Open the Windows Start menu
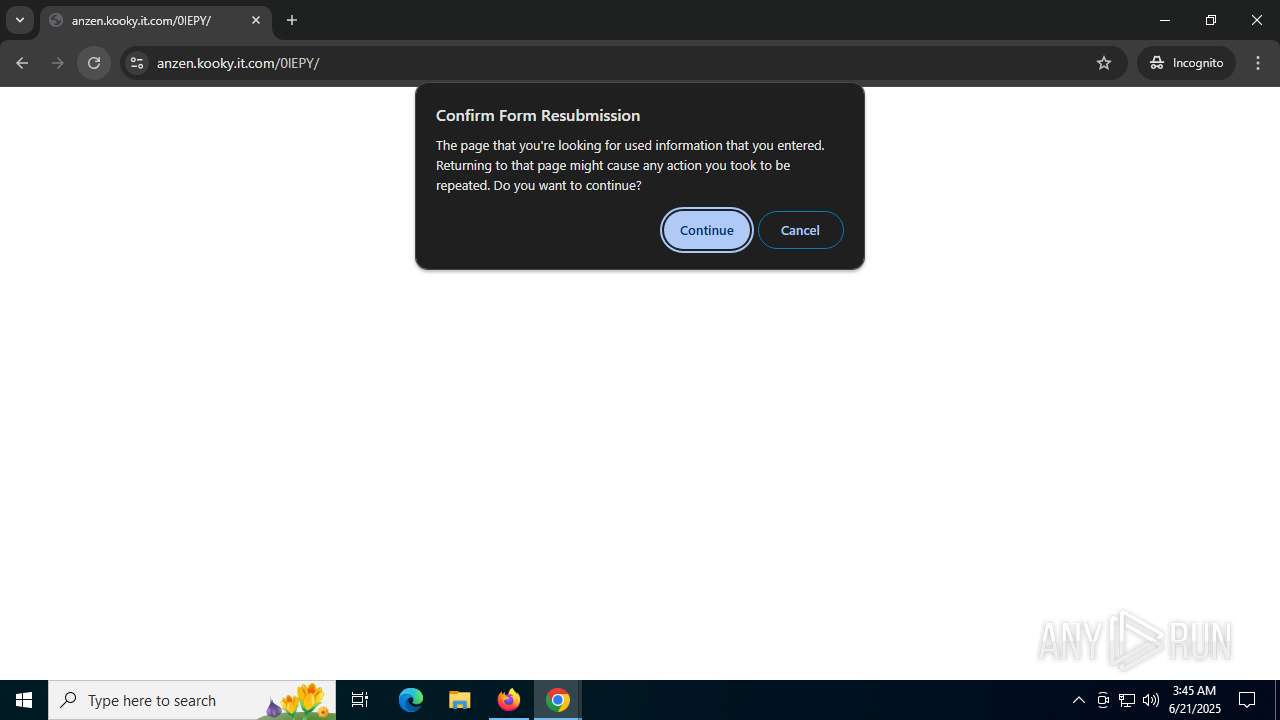This screenshot has width=1280, height=720. click(24, 700)
